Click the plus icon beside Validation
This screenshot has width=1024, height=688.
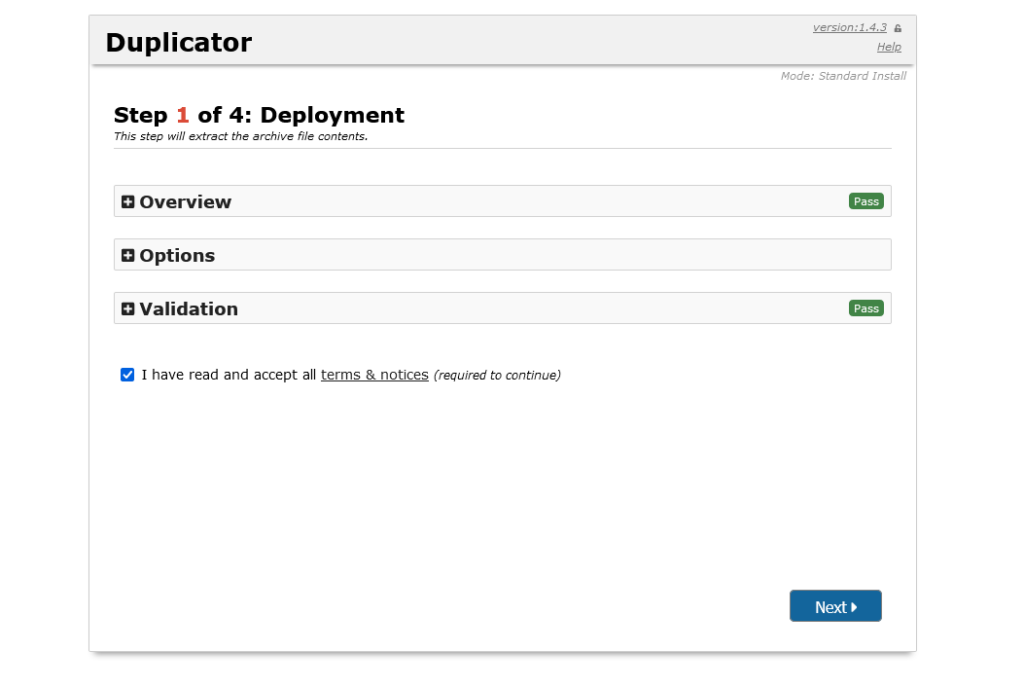(x=128, y=308)
